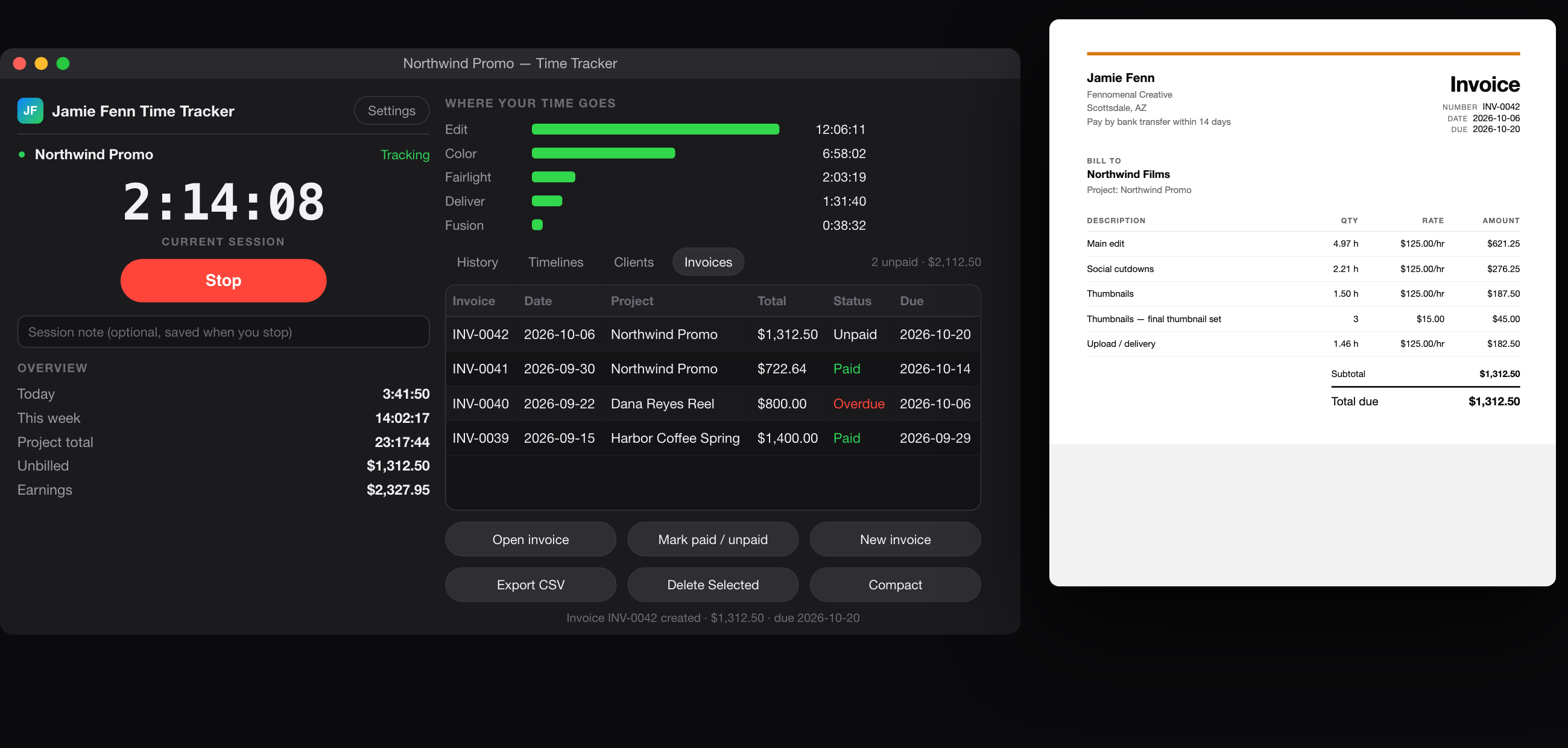Click the Fusion time bar
Viewport: 1568px width, 748px height.
tap(537, 225)
